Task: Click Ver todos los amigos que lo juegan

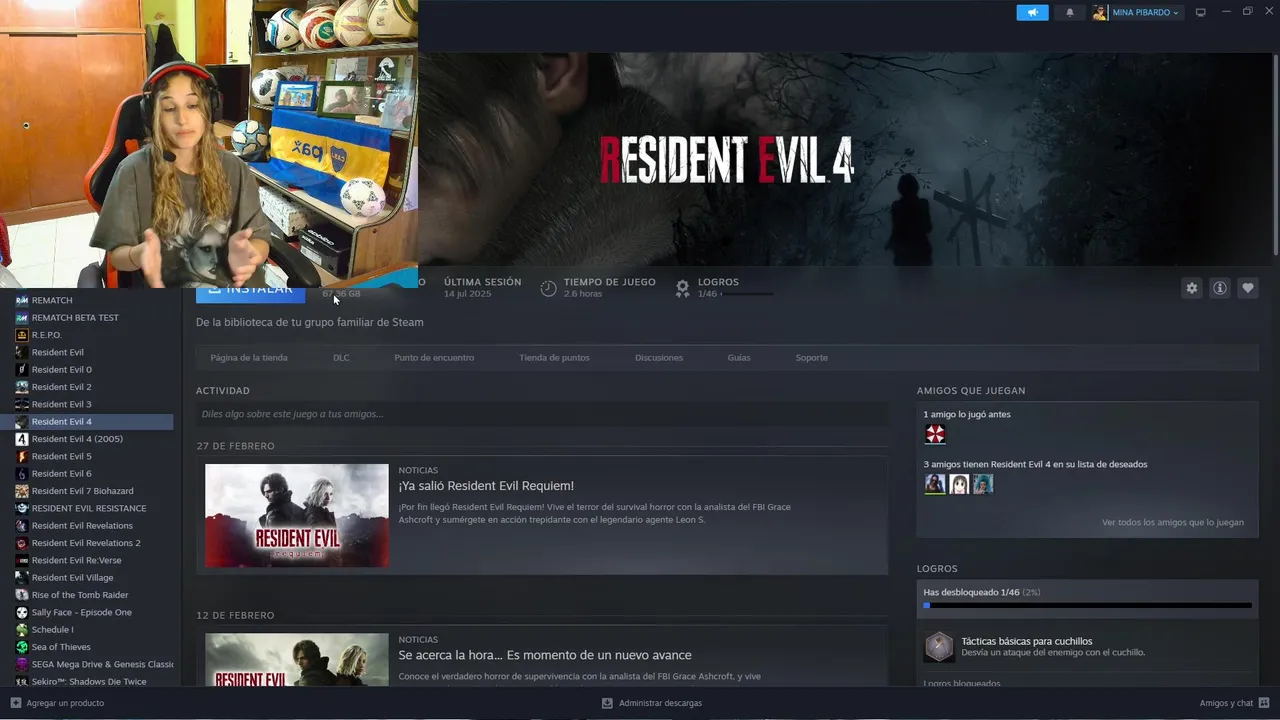Action: 1173,522
